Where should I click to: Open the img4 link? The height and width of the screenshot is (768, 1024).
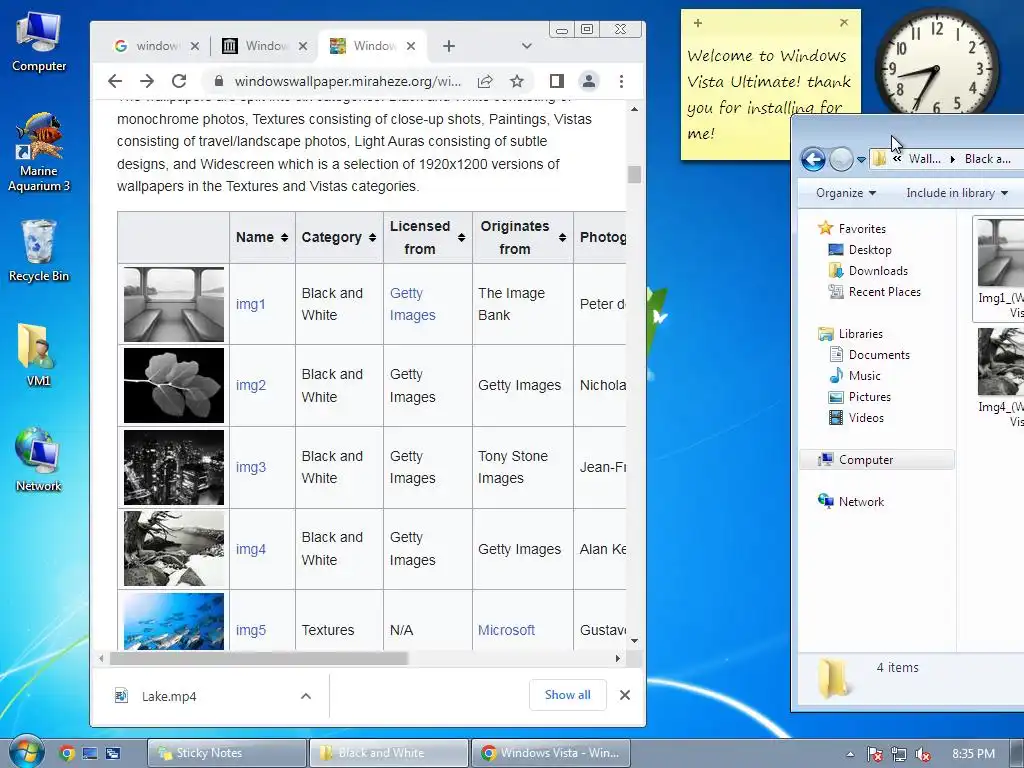click(x=251, y=549)
